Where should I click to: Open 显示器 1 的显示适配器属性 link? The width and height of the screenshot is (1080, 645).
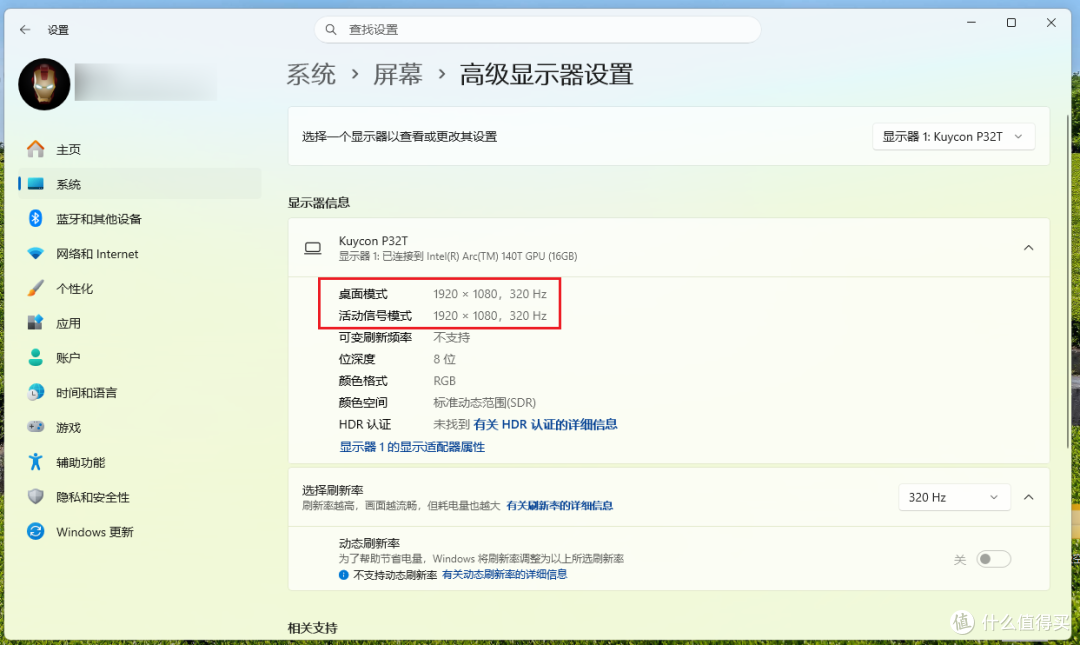(x=412, y=447)
